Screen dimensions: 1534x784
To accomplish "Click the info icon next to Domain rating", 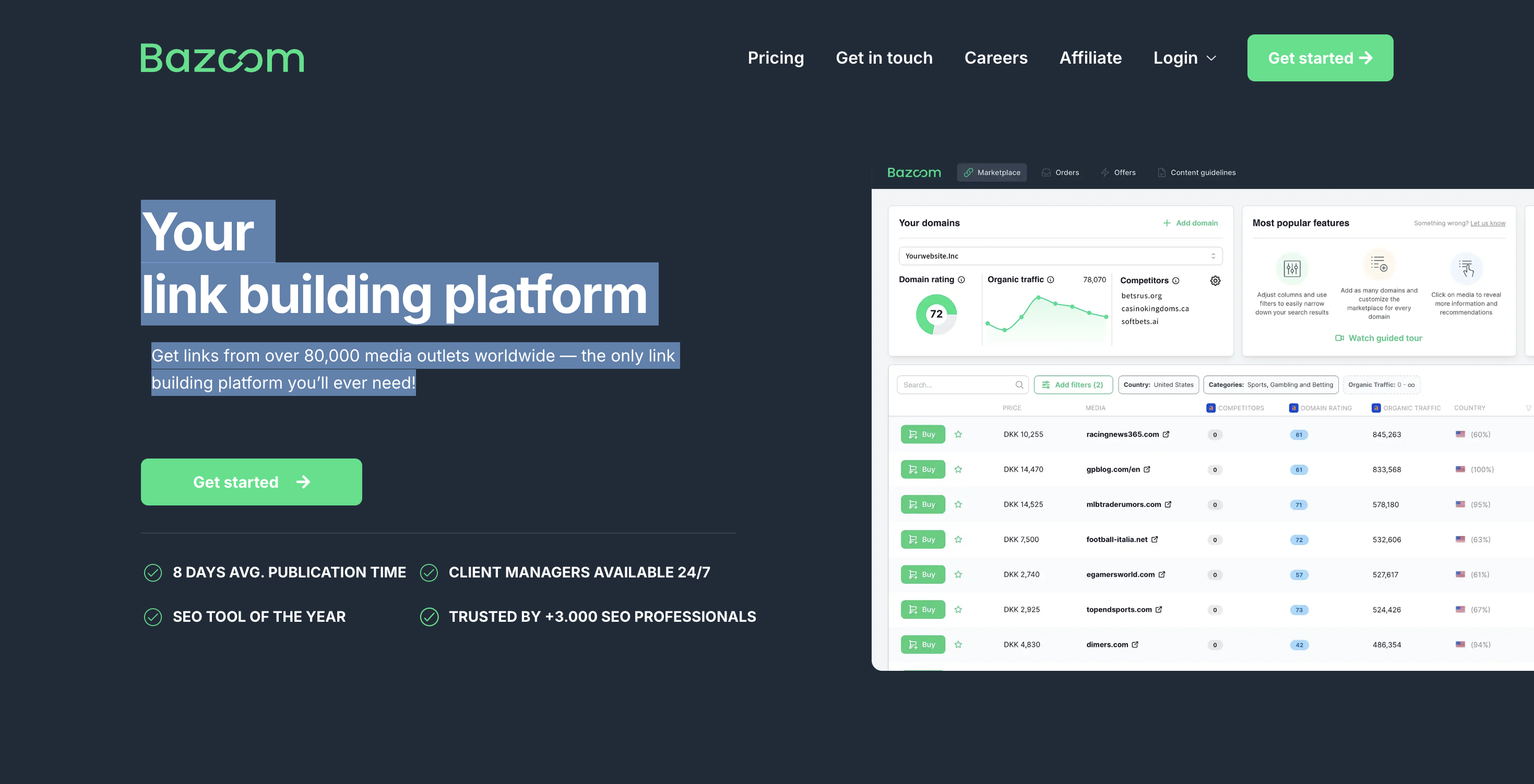I will pos(961,280).
